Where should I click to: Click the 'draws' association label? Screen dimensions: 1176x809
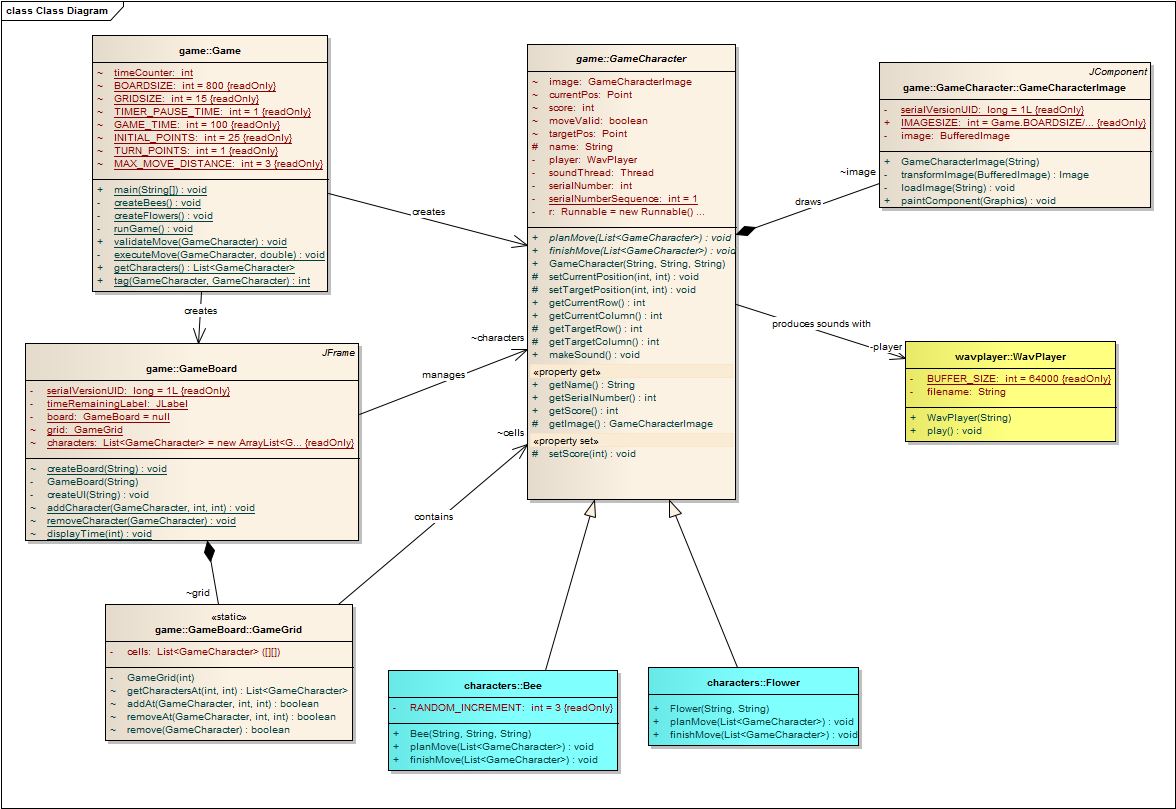click(x=808, y=201)
